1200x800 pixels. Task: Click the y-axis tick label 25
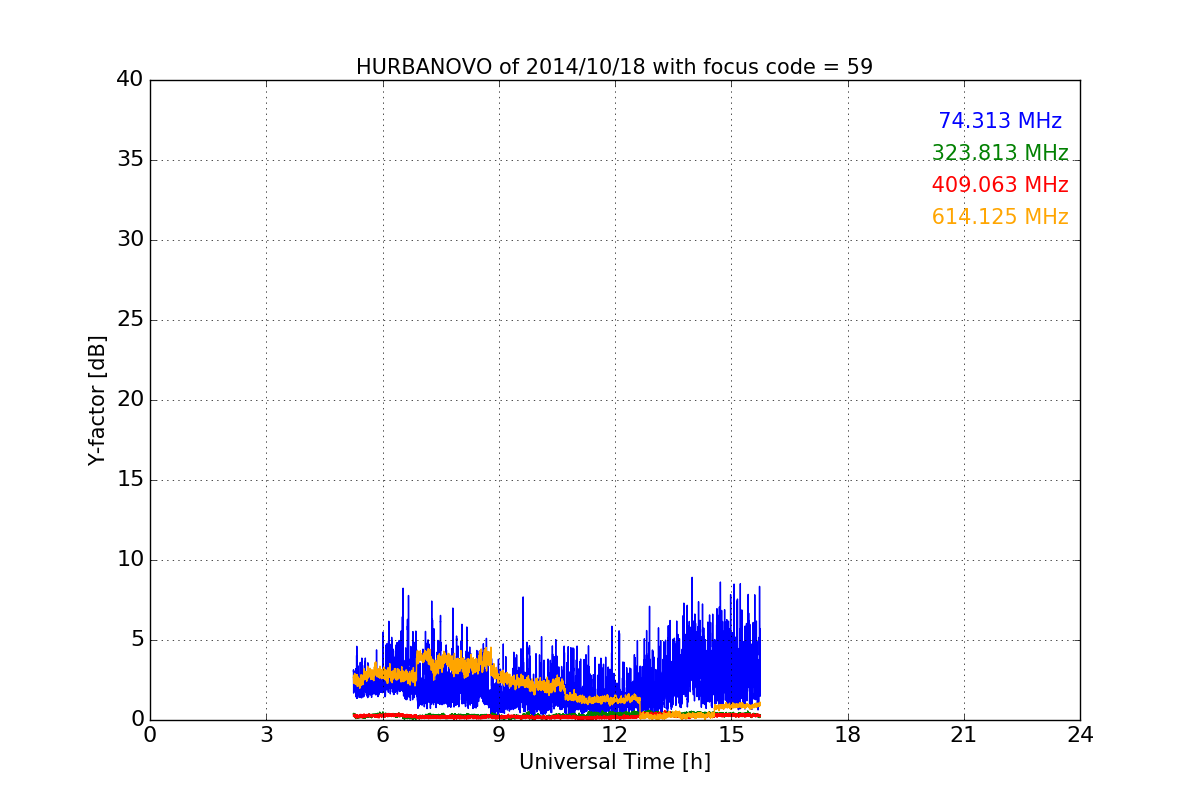click(x=130, y=320)
